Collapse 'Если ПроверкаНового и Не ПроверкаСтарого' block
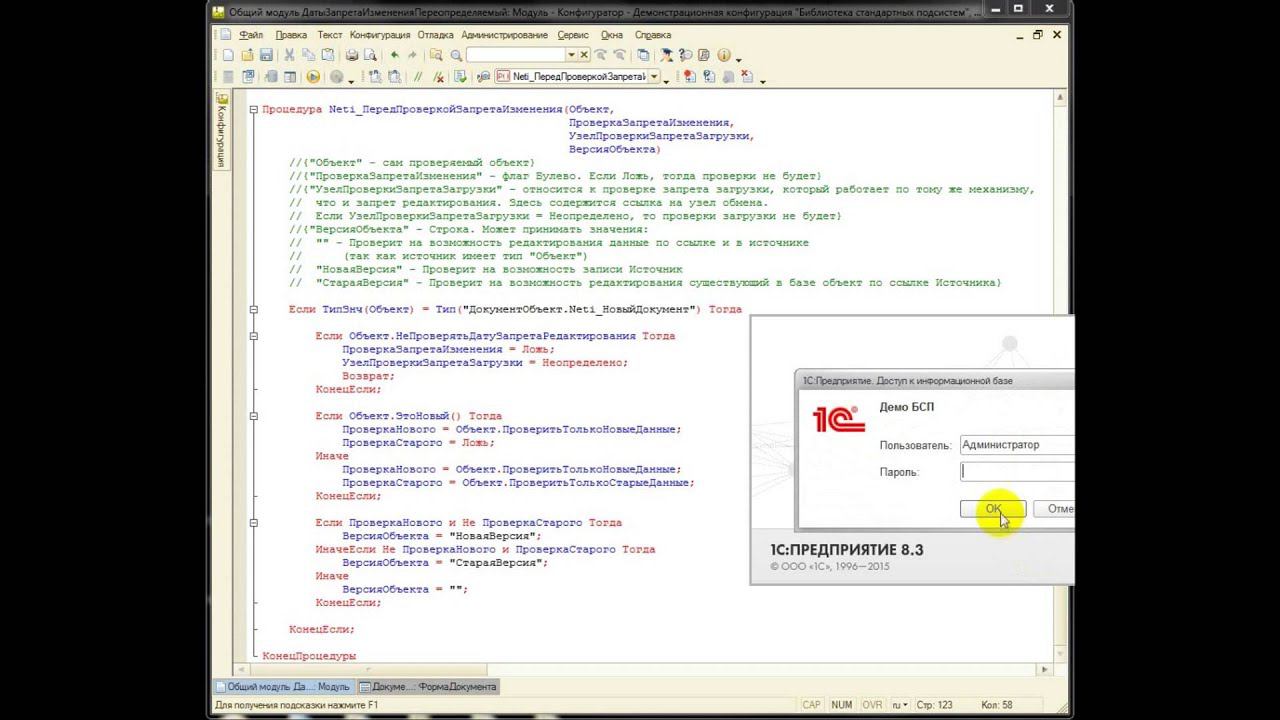Image resolution: width=1280 pixels, height=720 pixels. 254,523
